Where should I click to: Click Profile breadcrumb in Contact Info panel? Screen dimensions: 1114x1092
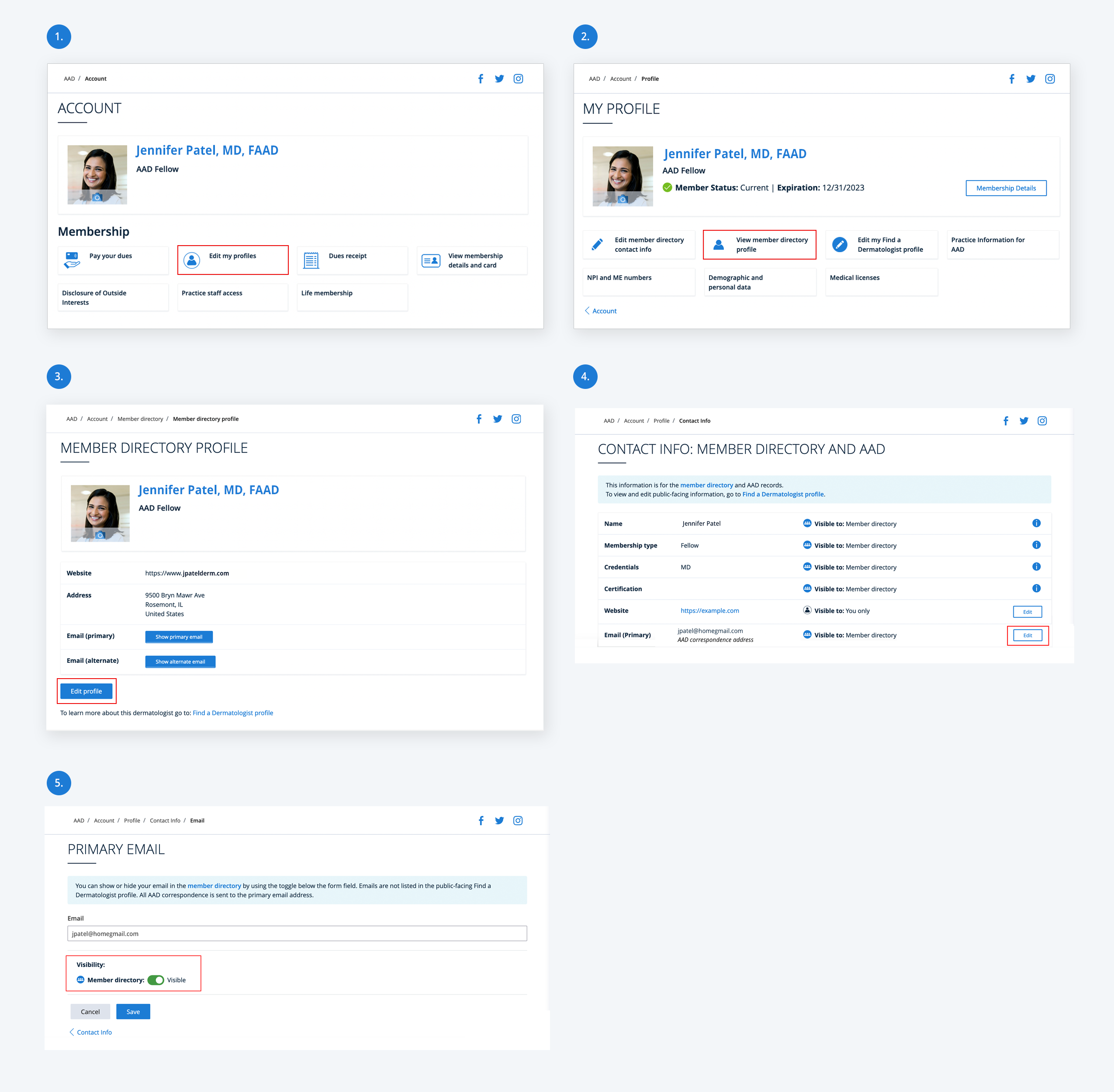pyautogui.click(x=661, y=421)
